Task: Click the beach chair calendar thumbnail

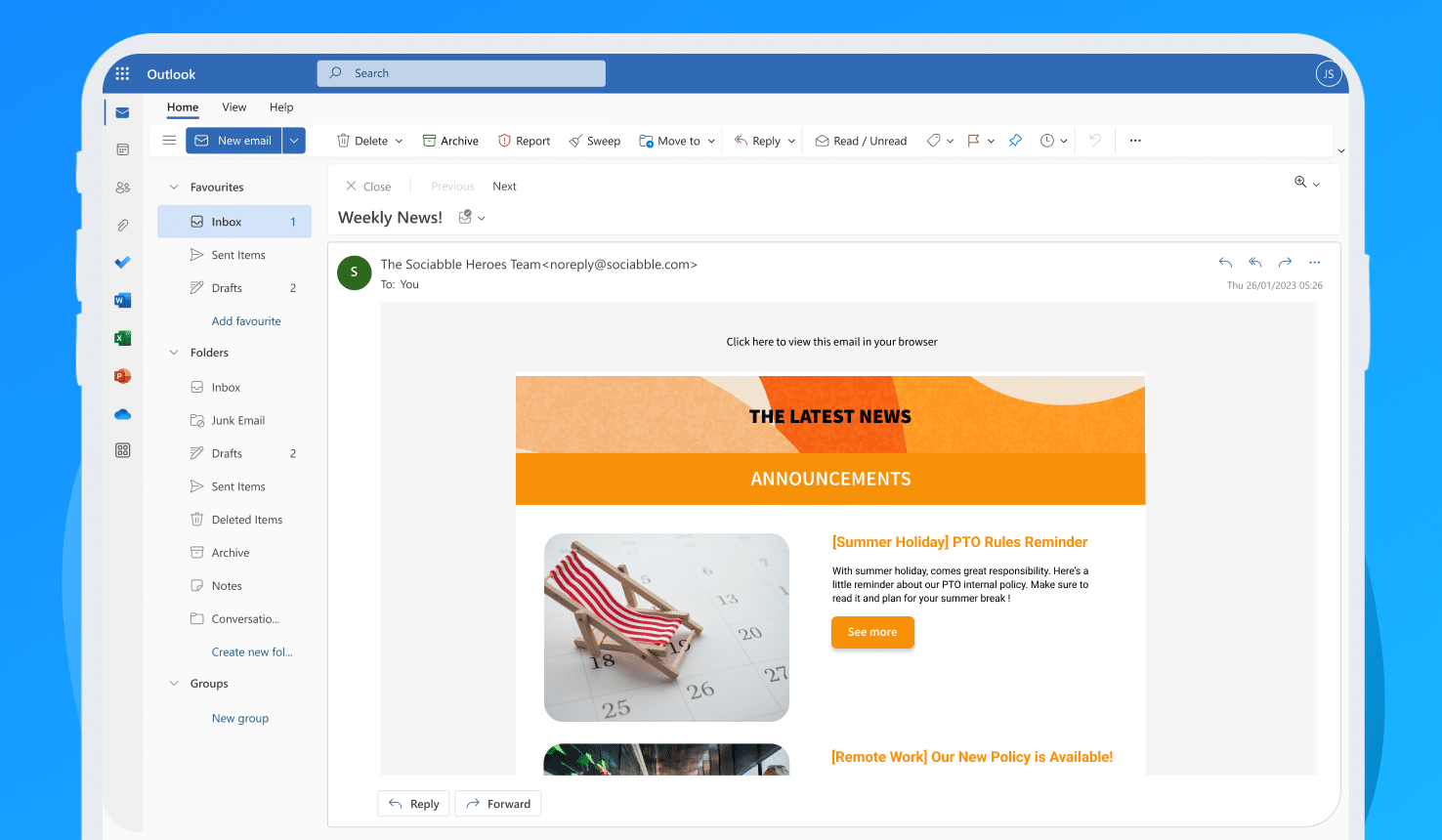Action: pyautogui.click(x=666, y=627)
